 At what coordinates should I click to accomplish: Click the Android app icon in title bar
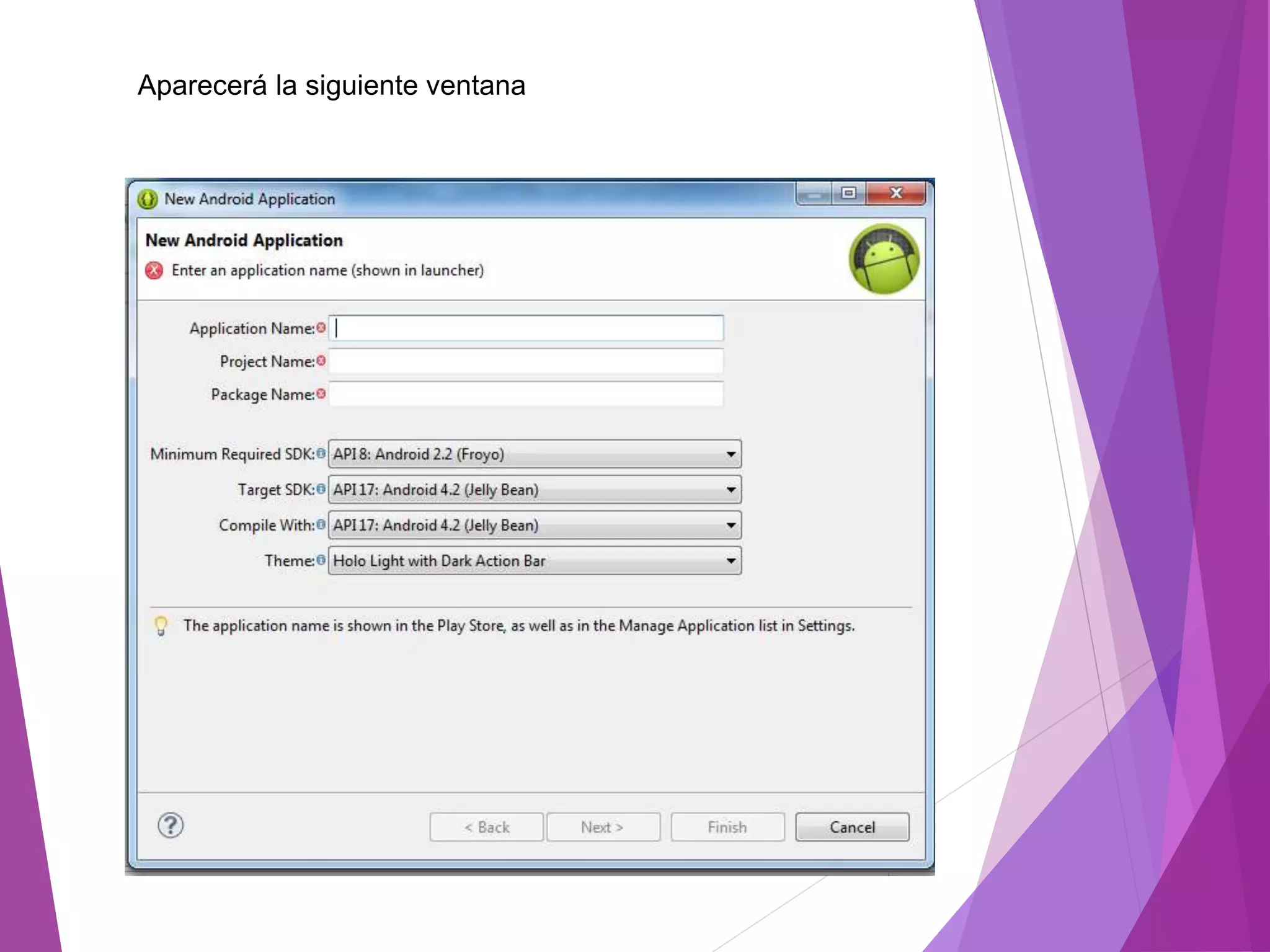148,199
